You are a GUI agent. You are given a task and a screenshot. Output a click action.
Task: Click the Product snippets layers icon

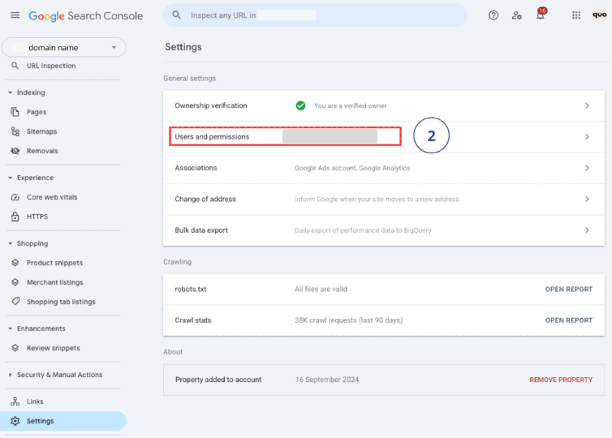pyautogui.click(x=15, y=263)
